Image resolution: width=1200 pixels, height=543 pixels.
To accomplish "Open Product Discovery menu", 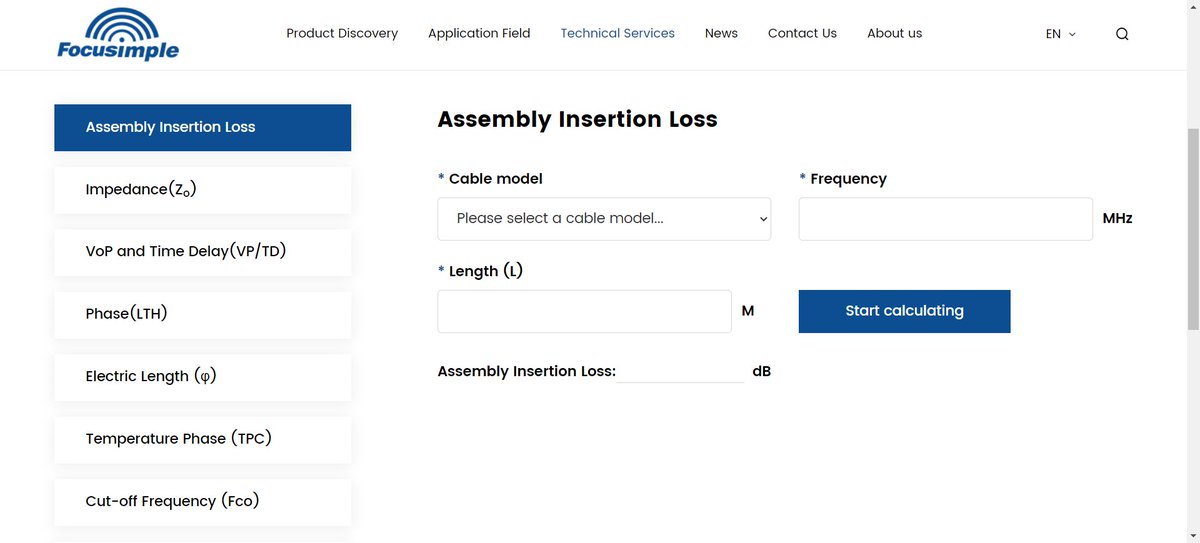I will point(342,33).
